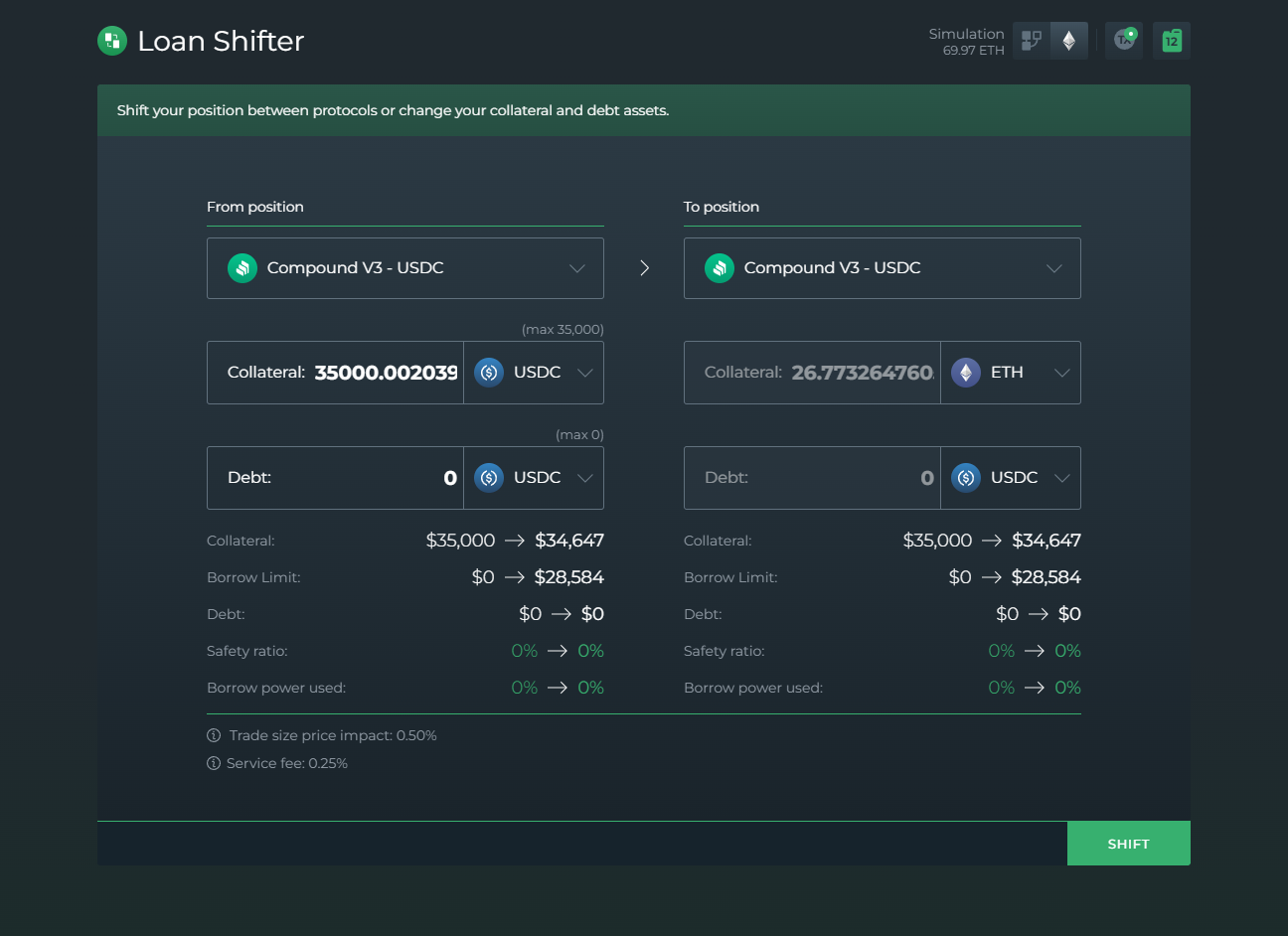Click the Simulation 69.97 ETH balance text
The width and height of the screenshot is (1288, 936).
tap(966, 42)
